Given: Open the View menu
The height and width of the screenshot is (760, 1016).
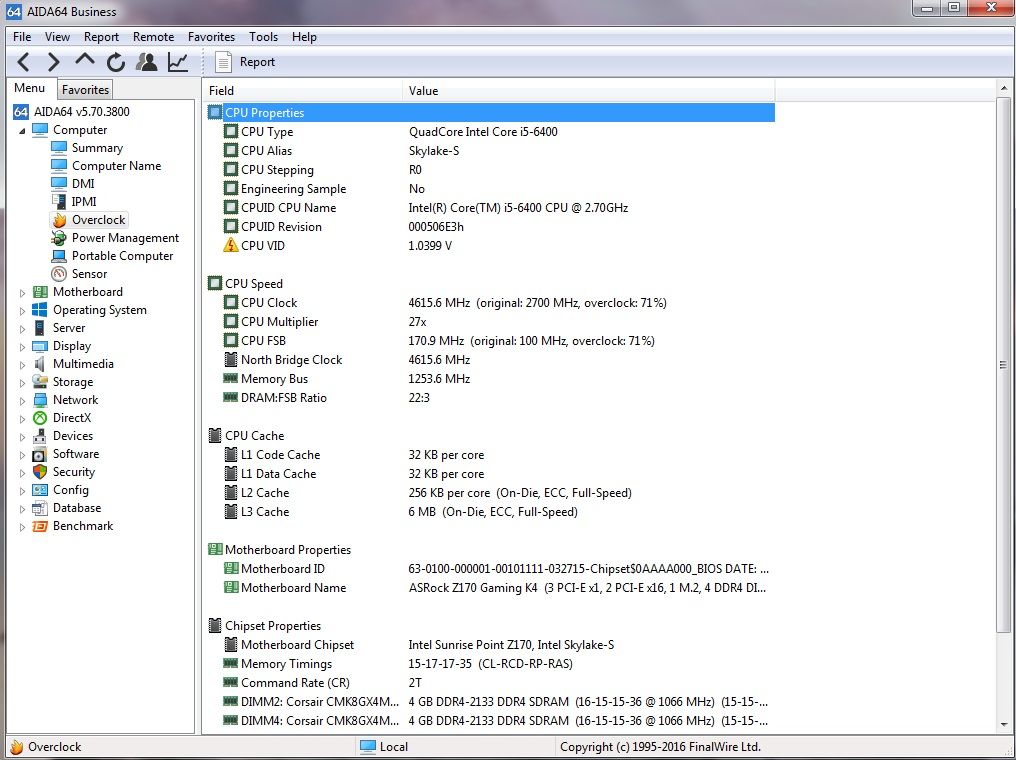Looking at the screenshot, I should point(57,37).
